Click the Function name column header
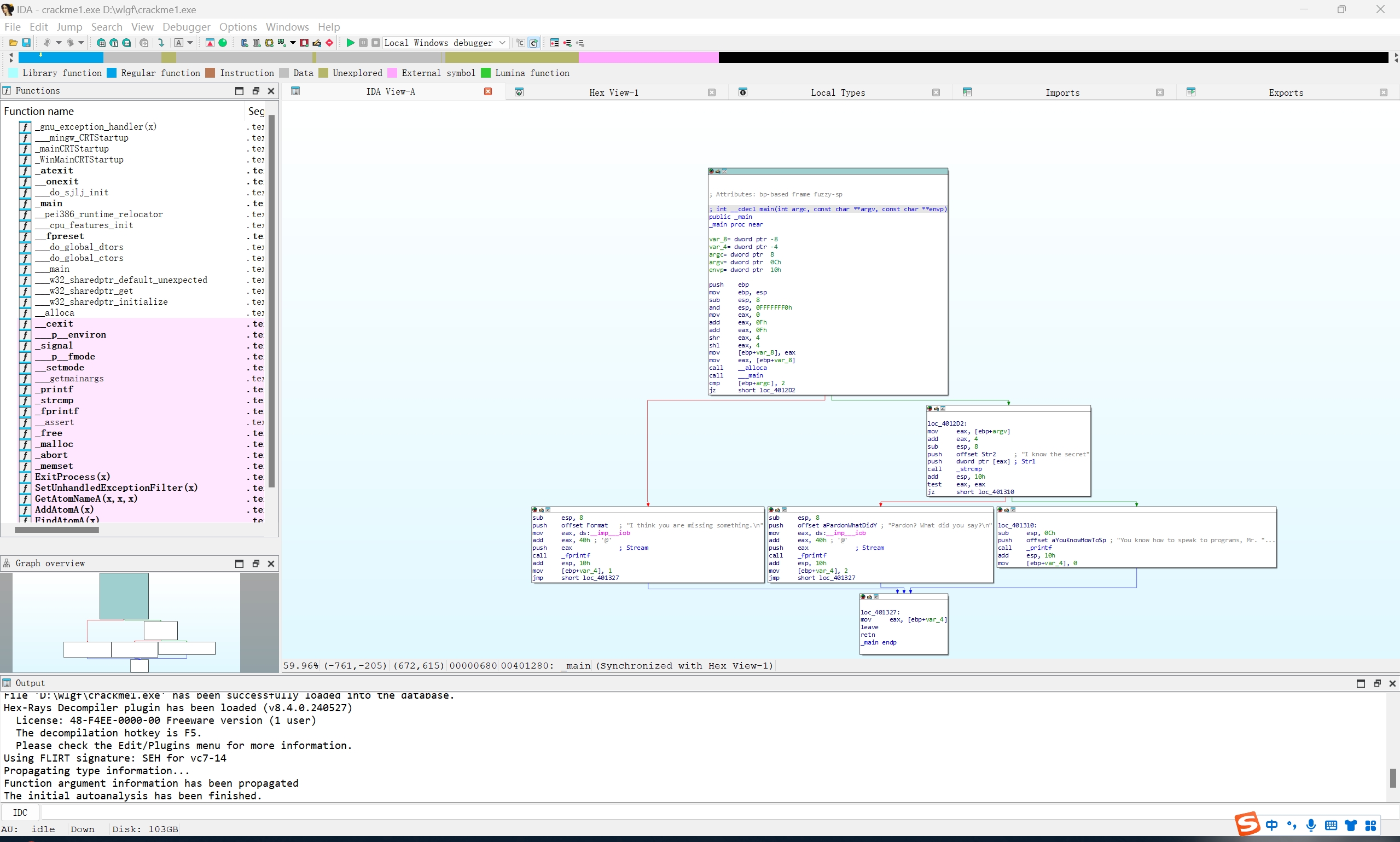This screenshot has width=1400, height=842. coord(123,111)
